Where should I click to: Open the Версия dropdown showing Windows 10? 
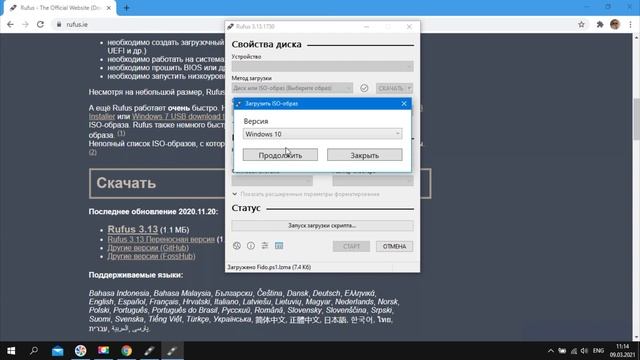tap(322, 134)
